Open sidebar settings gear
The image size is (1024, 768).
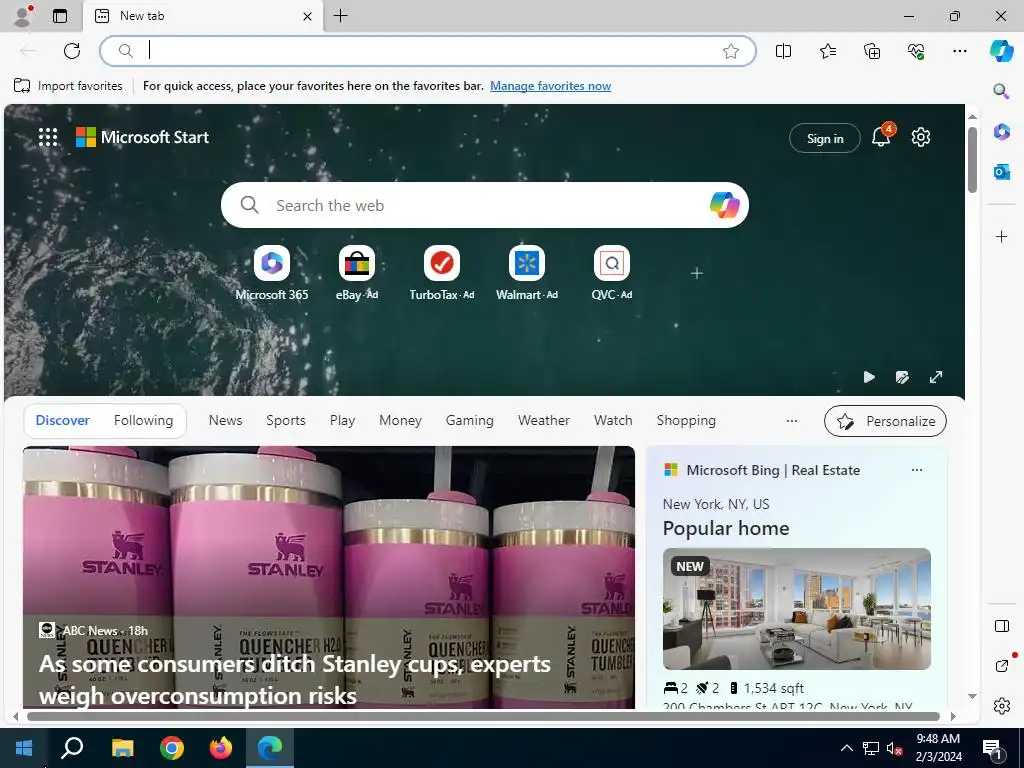click(x=1002, y=706)
